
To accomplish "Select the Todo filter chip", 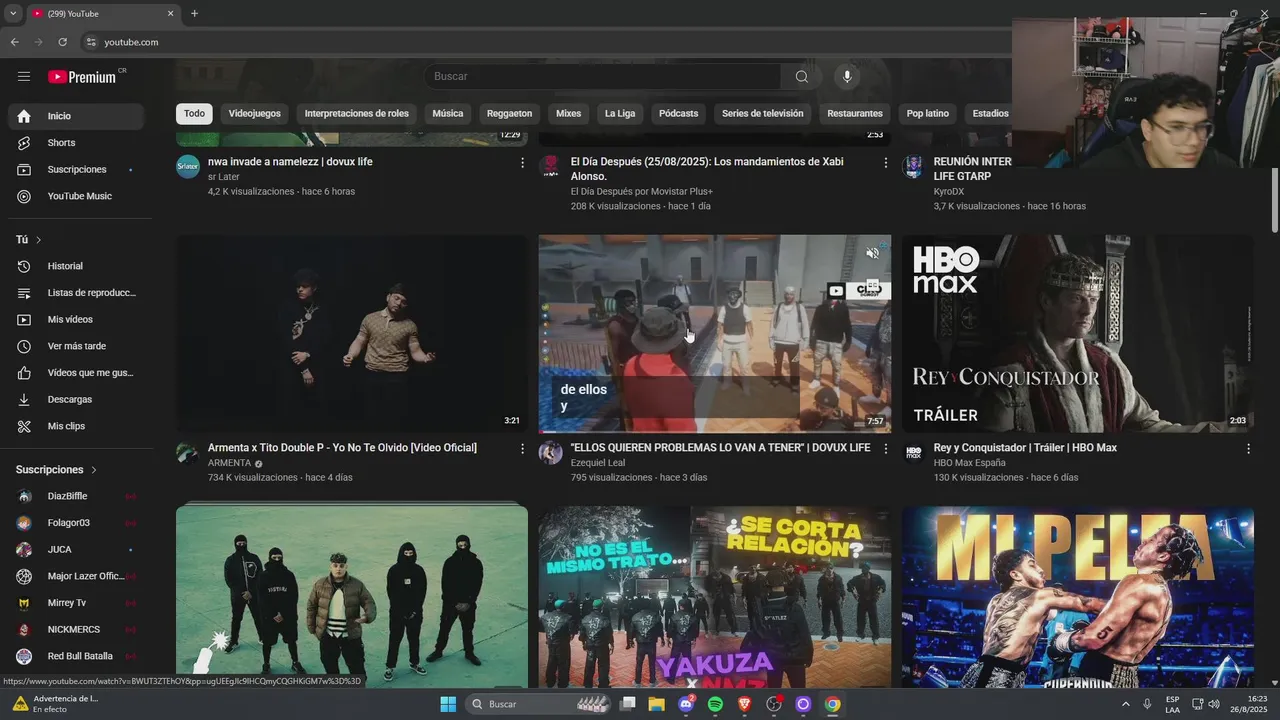I will pyautogui.click(x=194, y=114).
